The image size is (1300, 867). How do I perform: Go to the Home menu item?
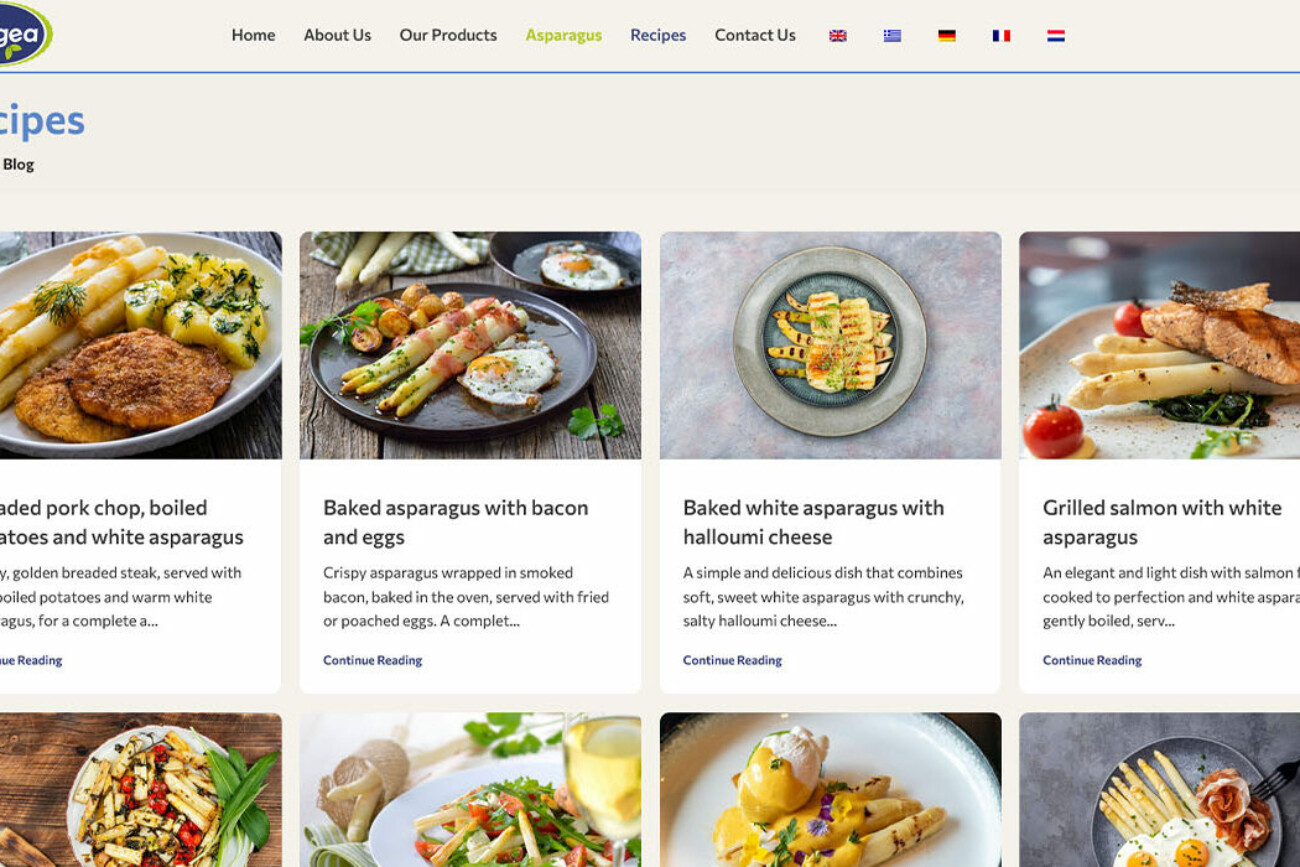253,35
